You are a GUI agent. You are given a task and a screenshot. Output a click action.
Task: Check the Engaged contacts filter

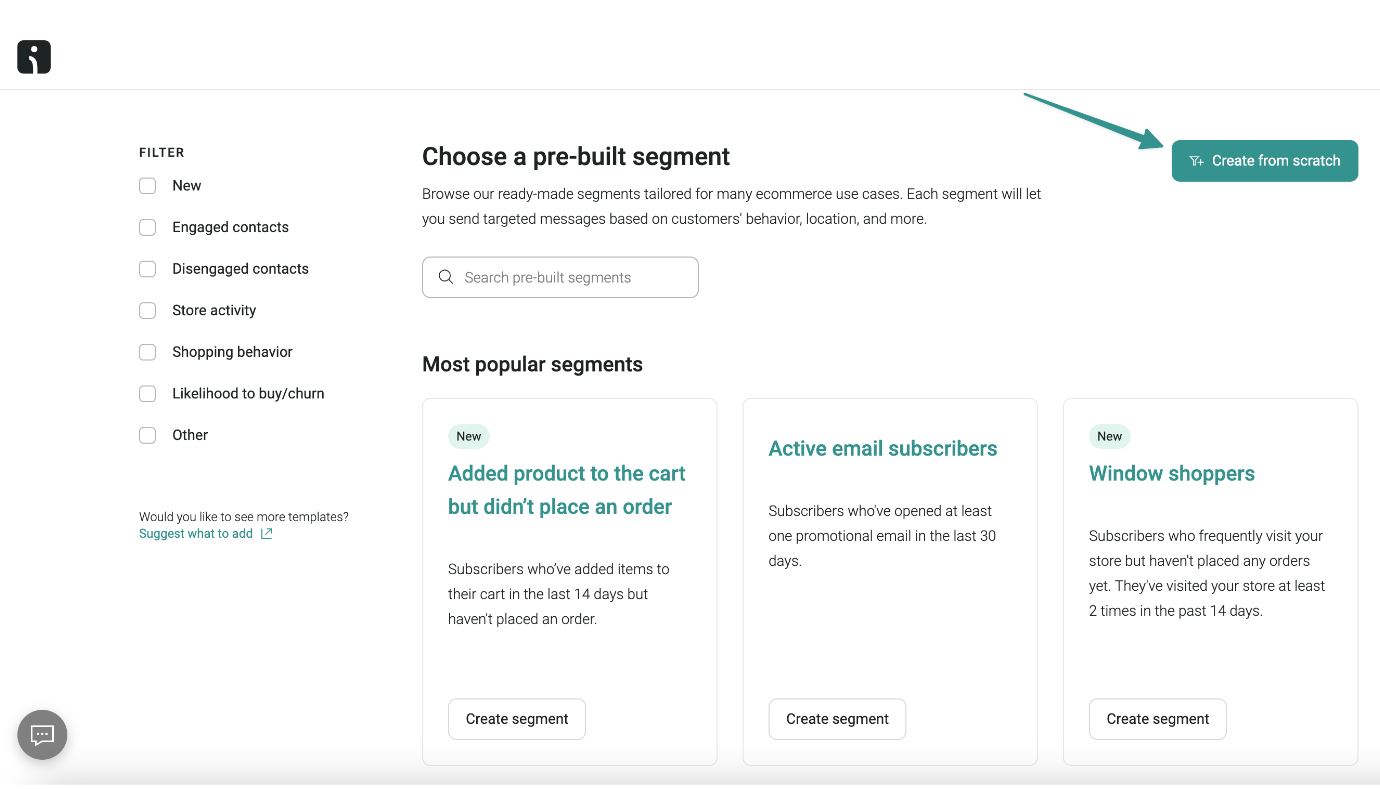[x=147, y=227]
